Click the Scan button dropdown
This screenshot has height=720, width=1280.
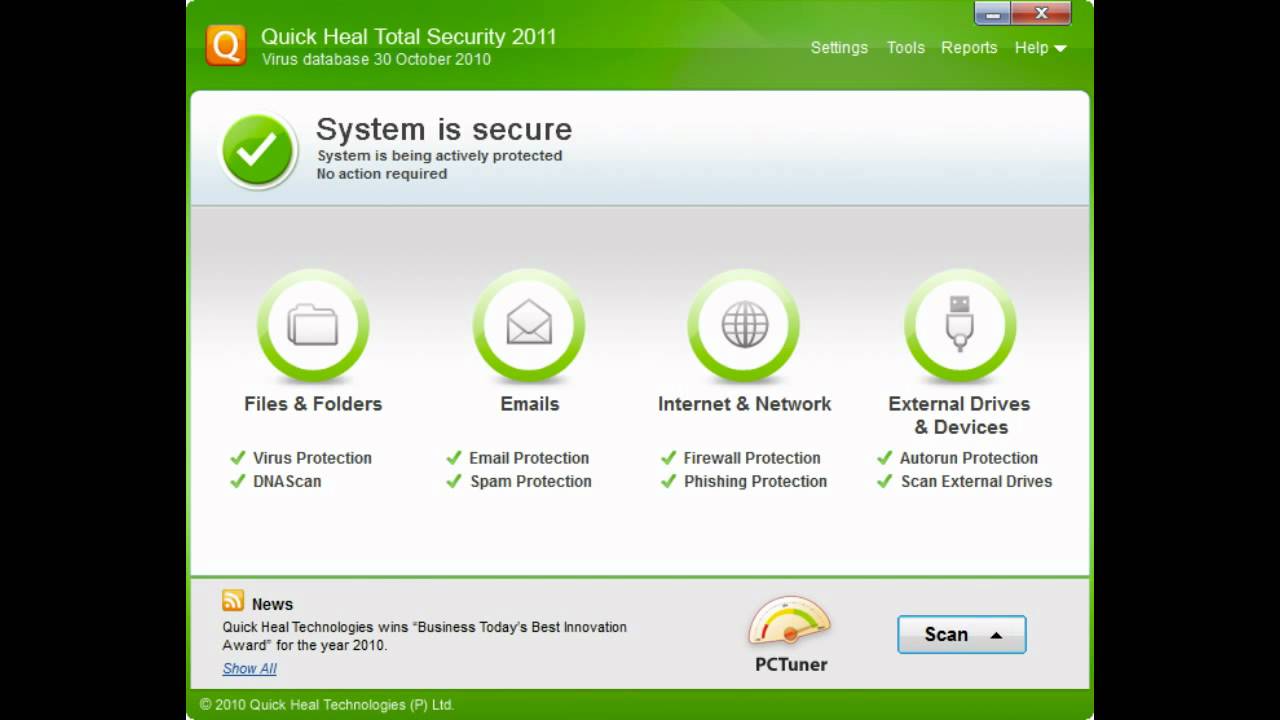(x=962, y=634)
